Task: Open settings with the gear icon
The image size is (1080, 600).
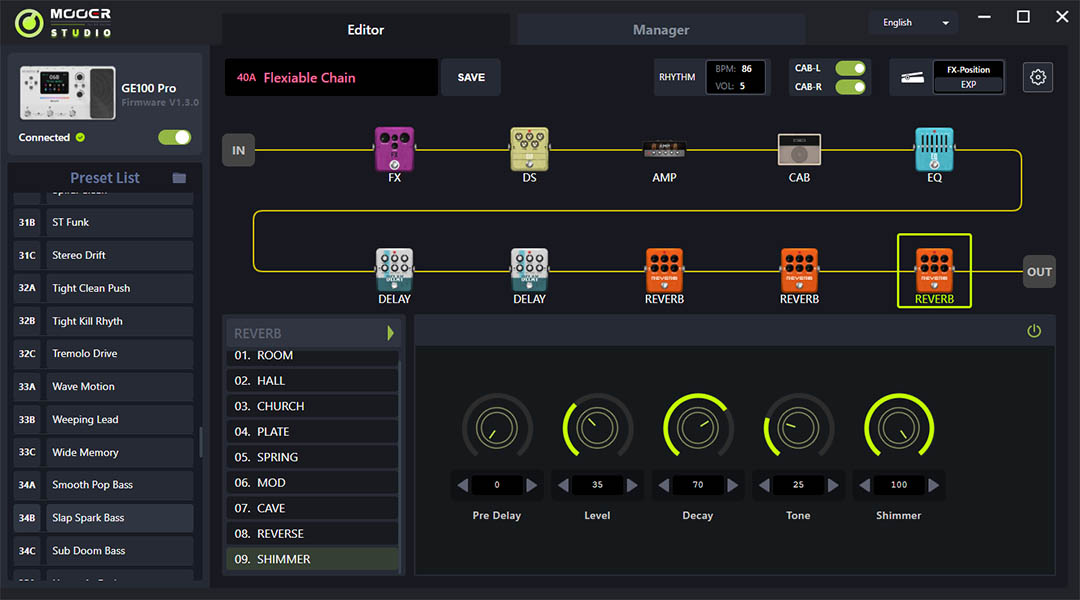Action: pyautogui.click(x=1037, y=77)
